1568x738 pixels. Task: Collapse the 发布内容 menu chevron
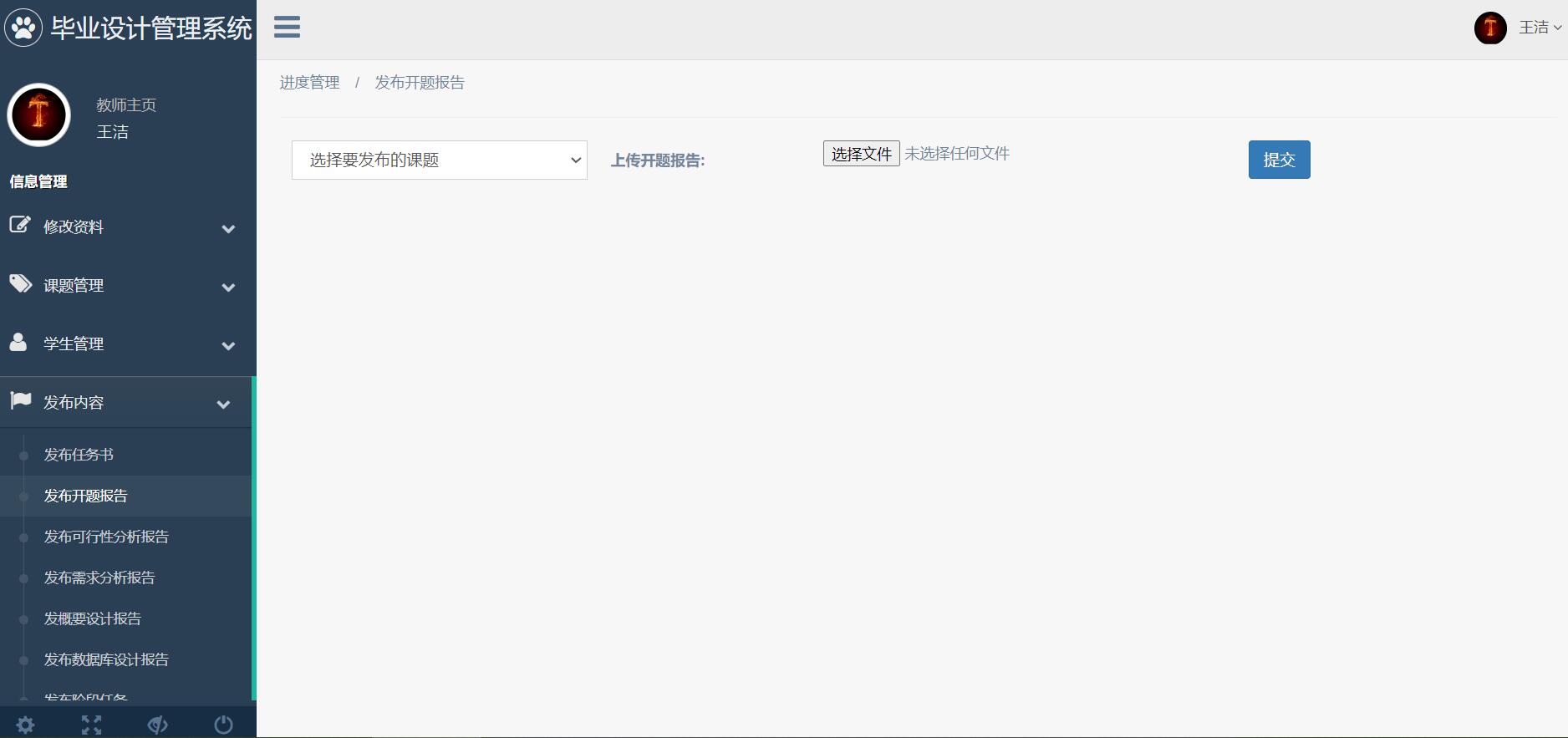pos(223,405)
